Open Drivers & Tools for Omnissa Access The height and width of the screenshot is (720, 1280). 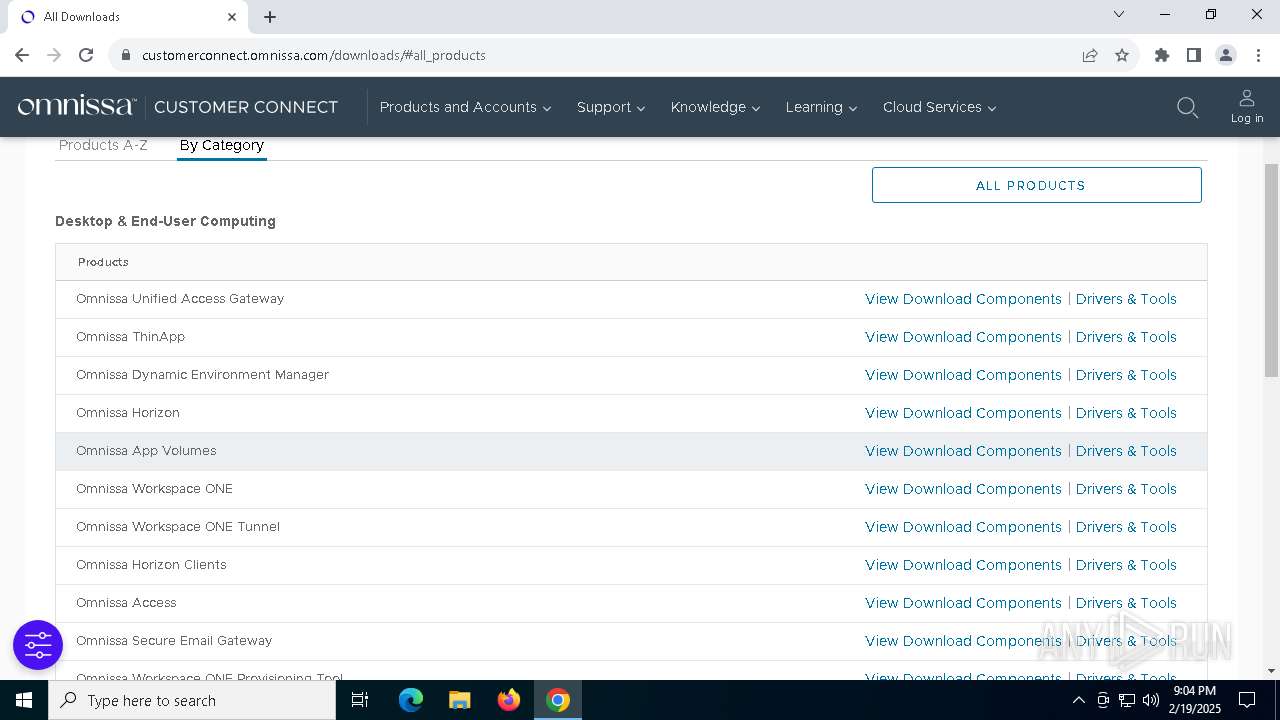[1126, 603]
